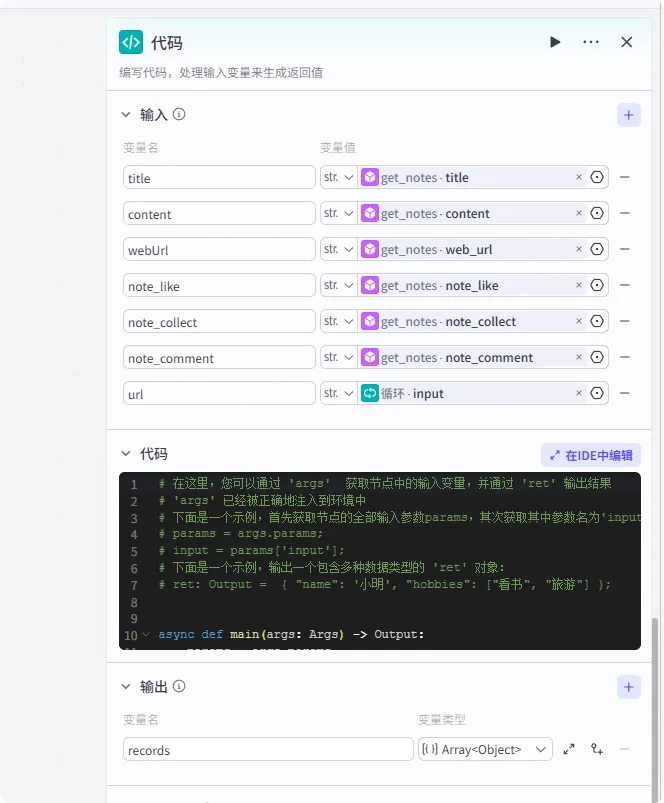Edit the records output name field
Screen dimensions: 664x803
(268, 749)
